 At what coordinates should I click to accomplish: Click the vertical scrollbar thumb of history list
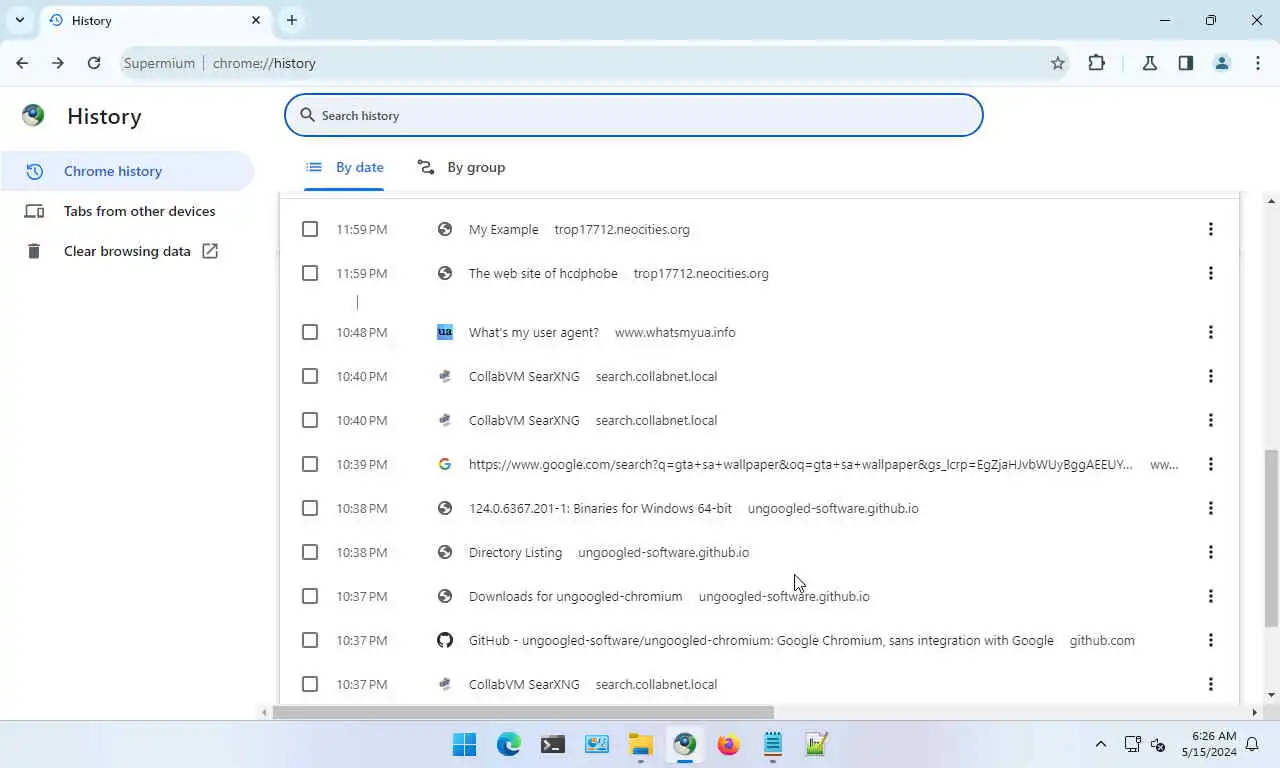1271,538
